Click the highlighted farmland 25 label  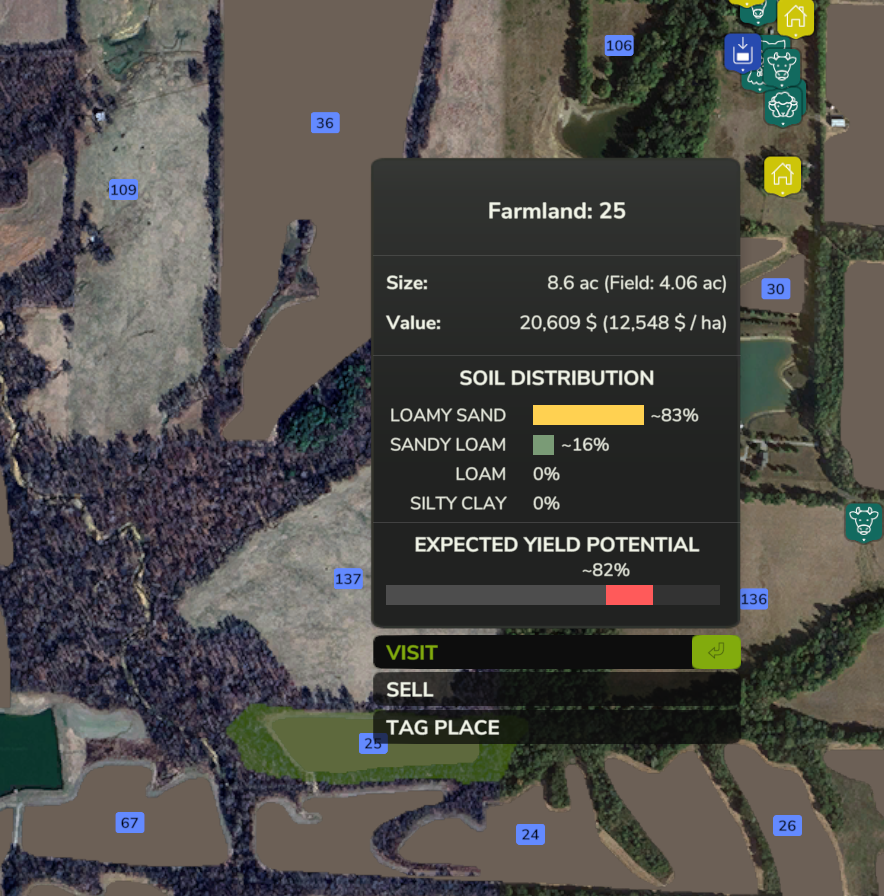[373, 743]
